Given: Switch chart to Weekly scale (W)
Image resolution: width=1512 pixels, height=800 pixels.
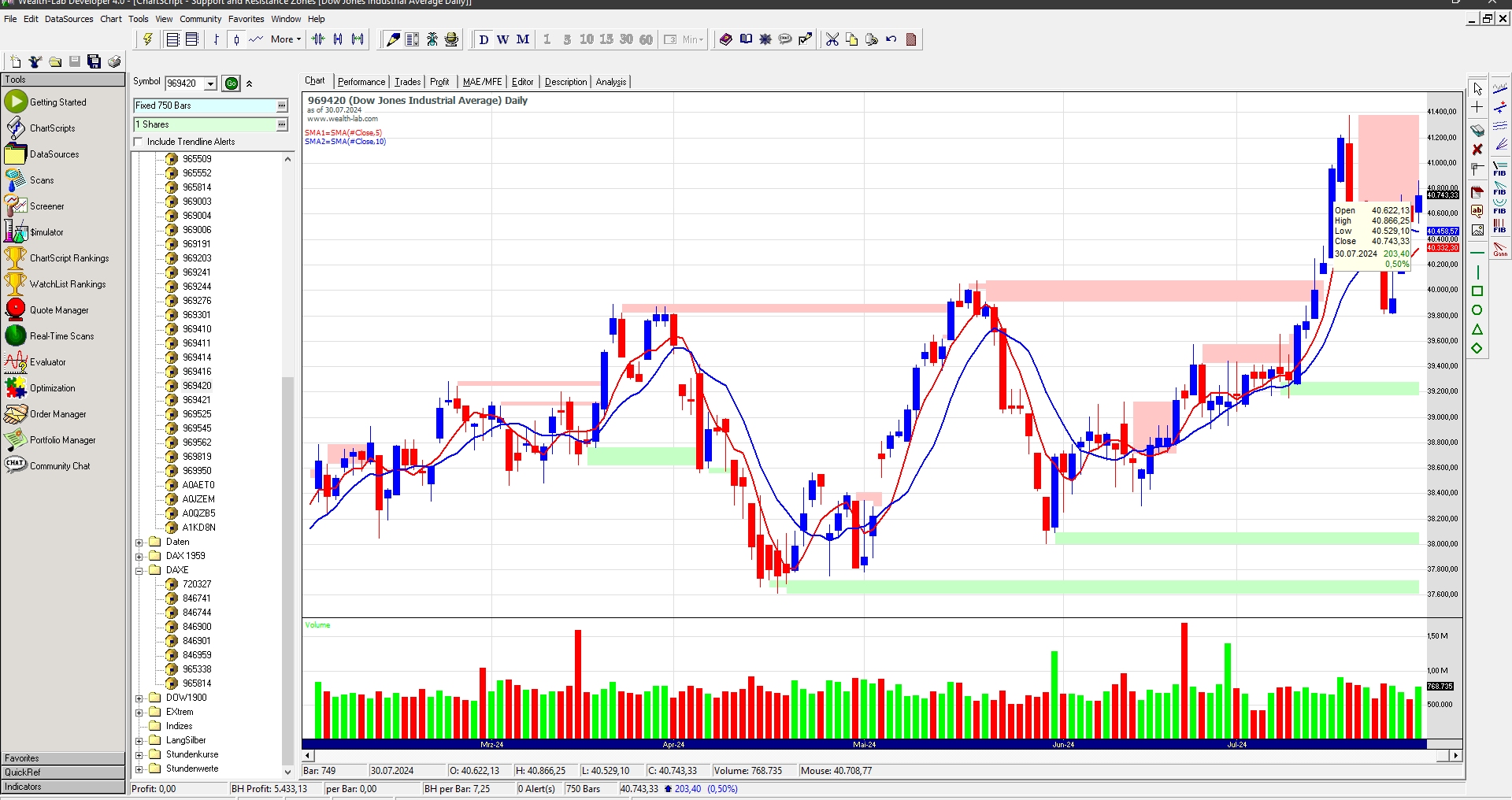Looking at the screenshot, I should click(502, 39).
